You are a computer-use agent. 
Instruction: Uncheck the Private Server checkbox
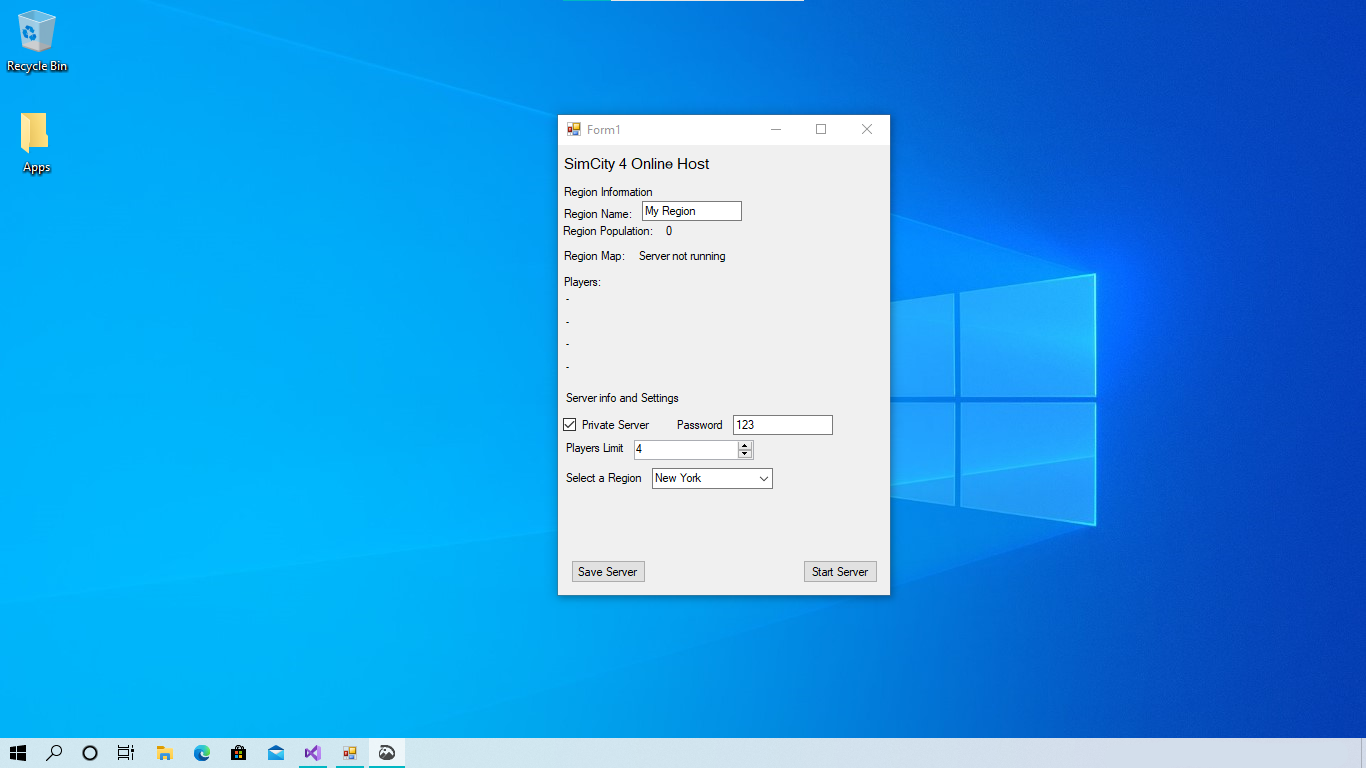[570, 425]
